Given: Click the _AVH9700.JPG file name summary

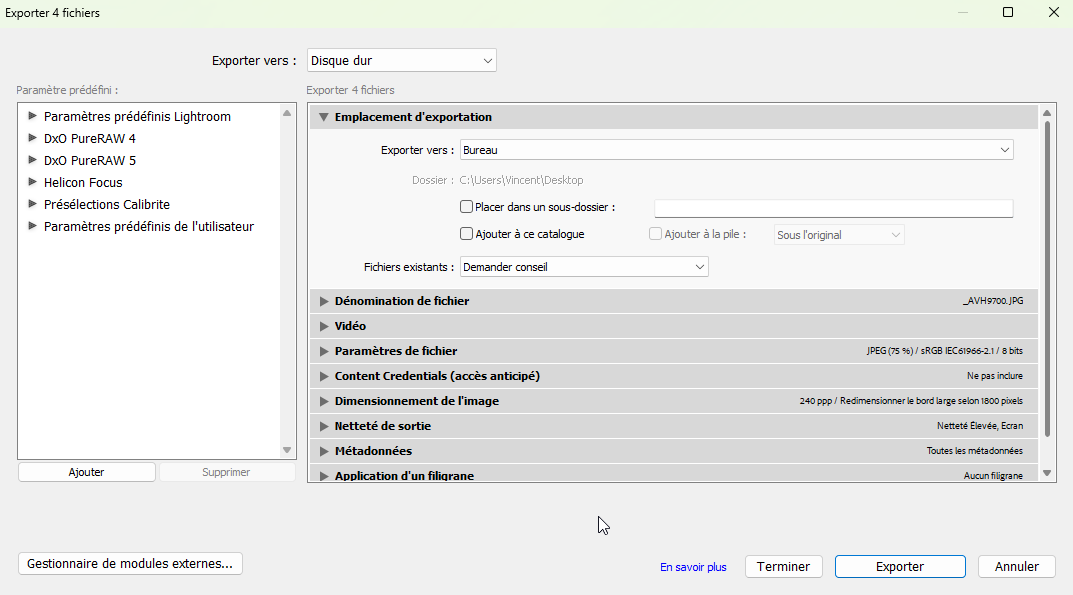Looking at the screenshot, I should pos(993,301).
